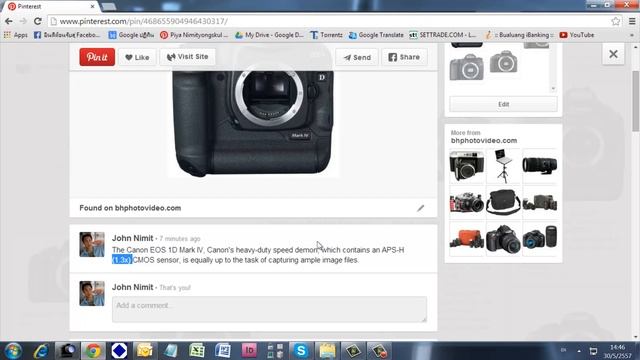Open the Windows Start button
Screen dimensions: 640x360
coord(13,351)
